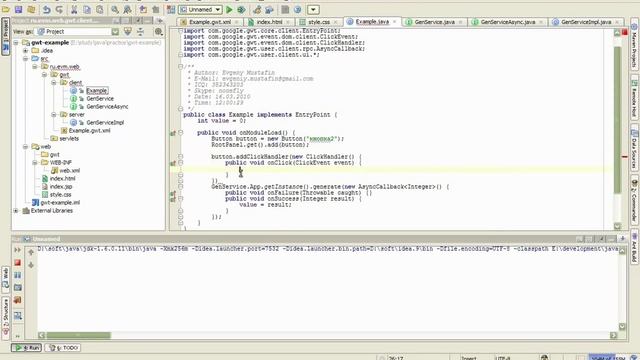
Task: Click the Copy icon in the toolbar
Action: (x=87, y=9)
